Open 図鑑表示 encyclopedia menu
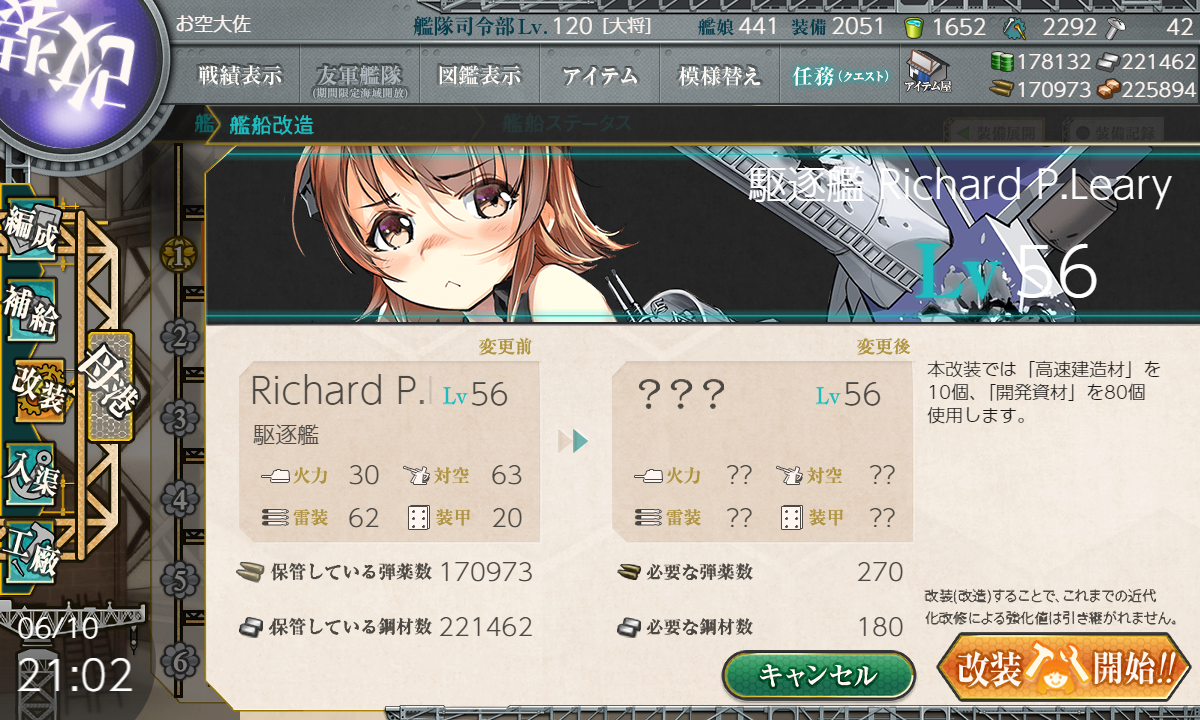1200x720 pixels. tap(480, 75)
